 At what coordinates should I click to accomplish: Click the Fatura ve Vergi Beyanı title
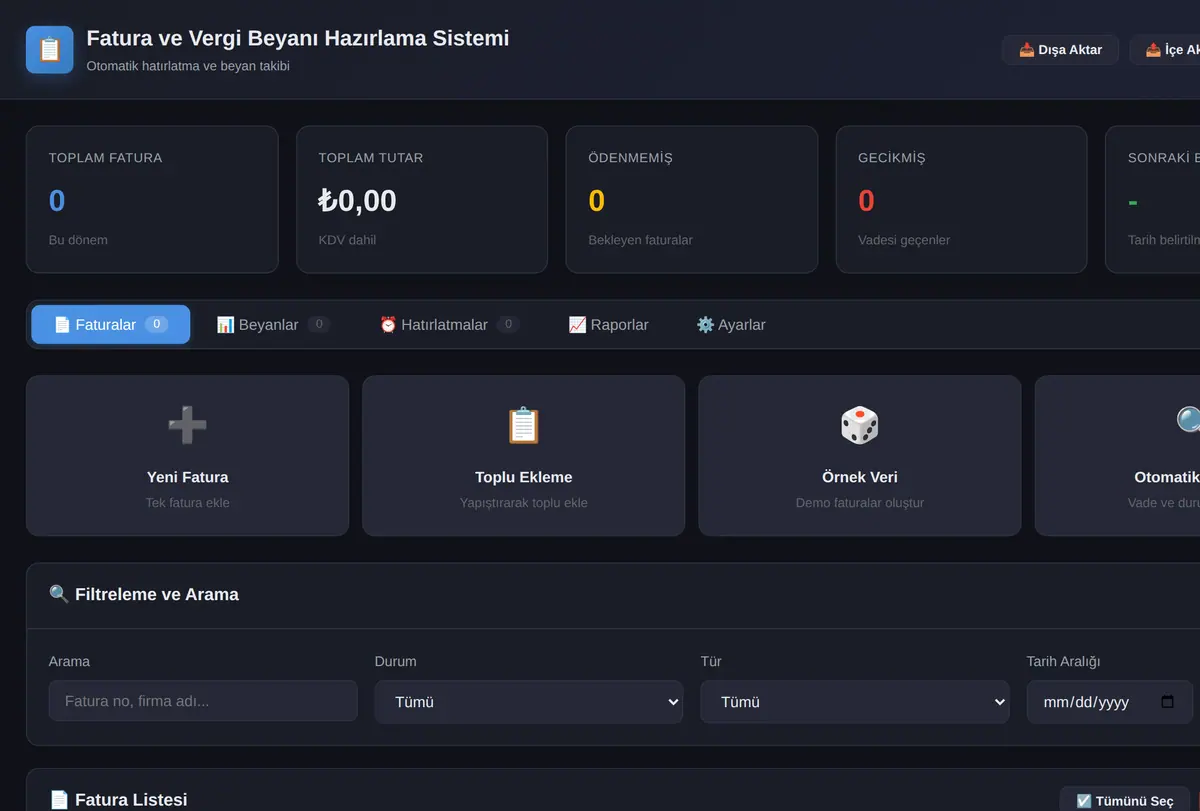coord(298,38)
